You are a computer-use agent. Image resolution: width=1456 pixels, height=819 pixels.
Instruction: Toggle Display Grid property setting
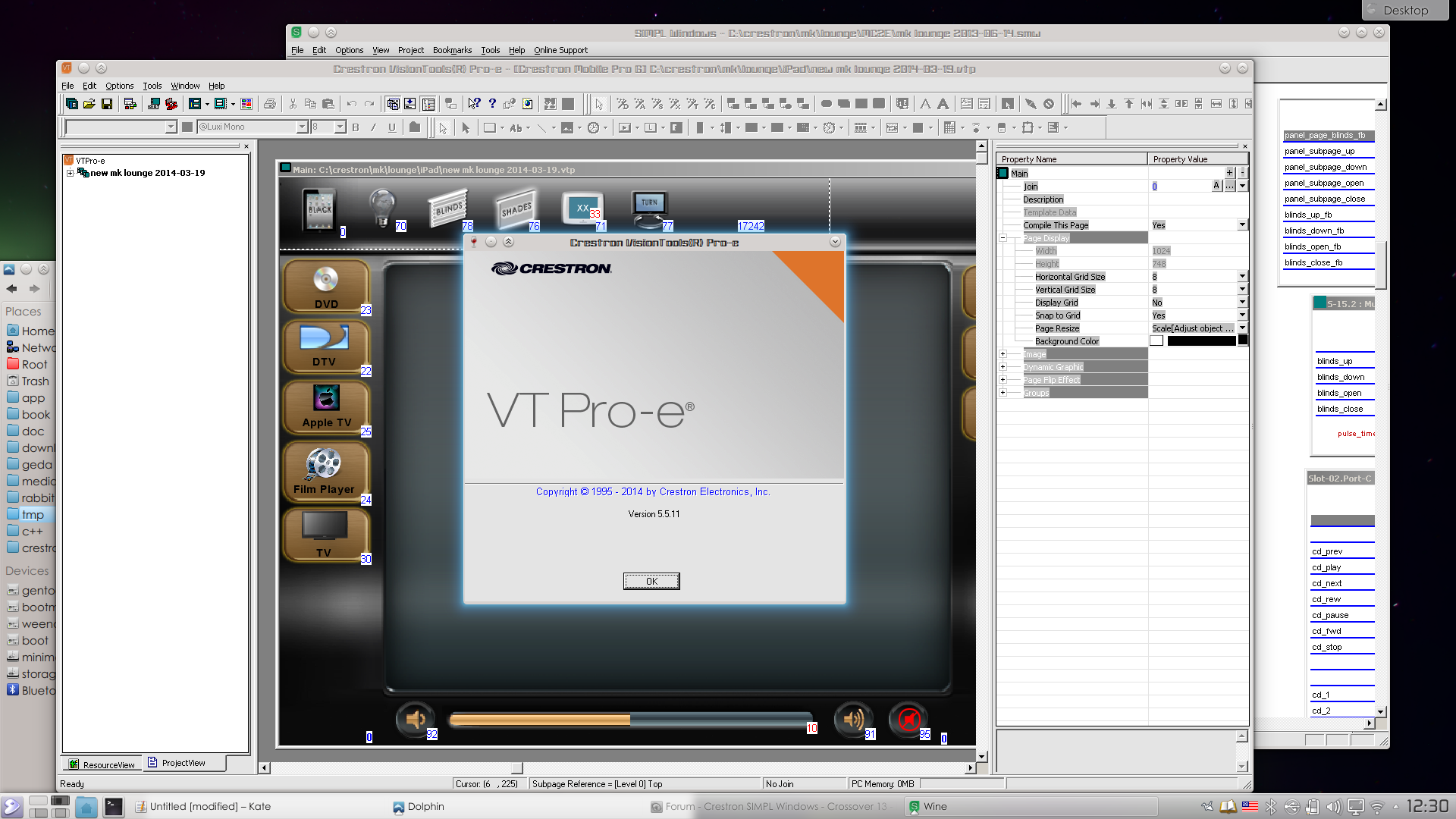point(1243,302)
